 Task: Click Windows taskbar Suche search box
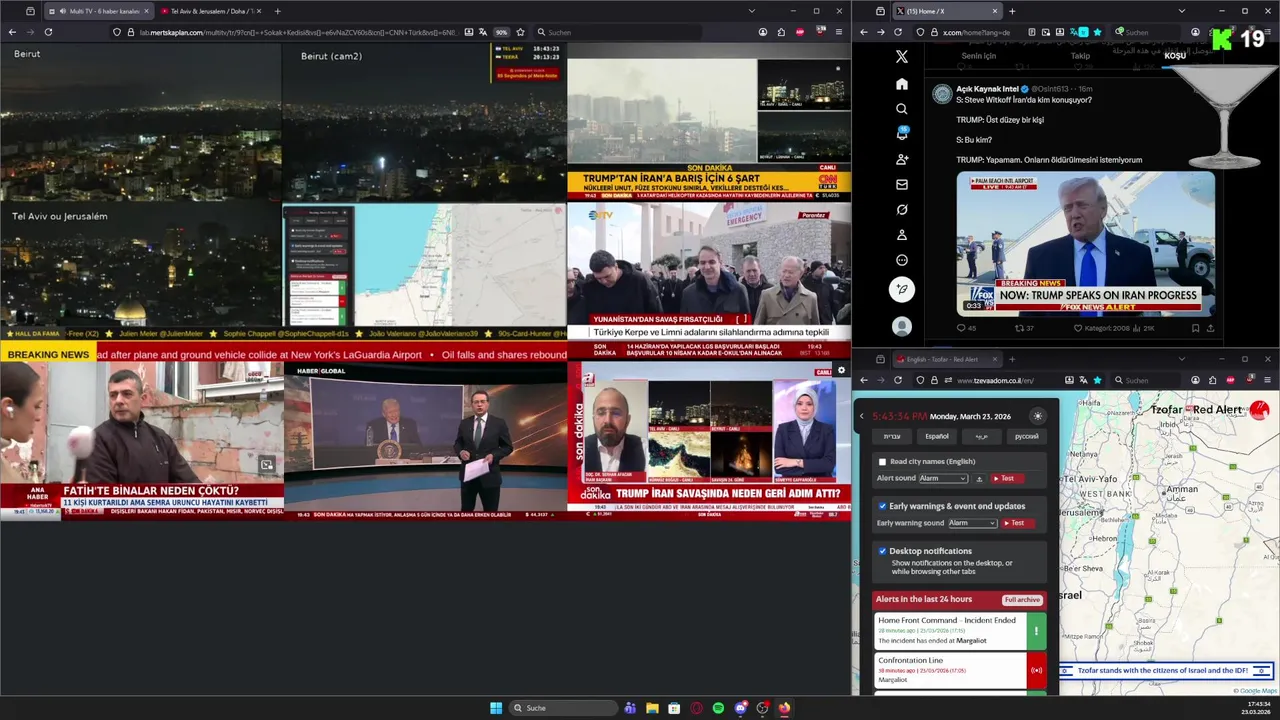pyautogui.click(x=563, y=708)
